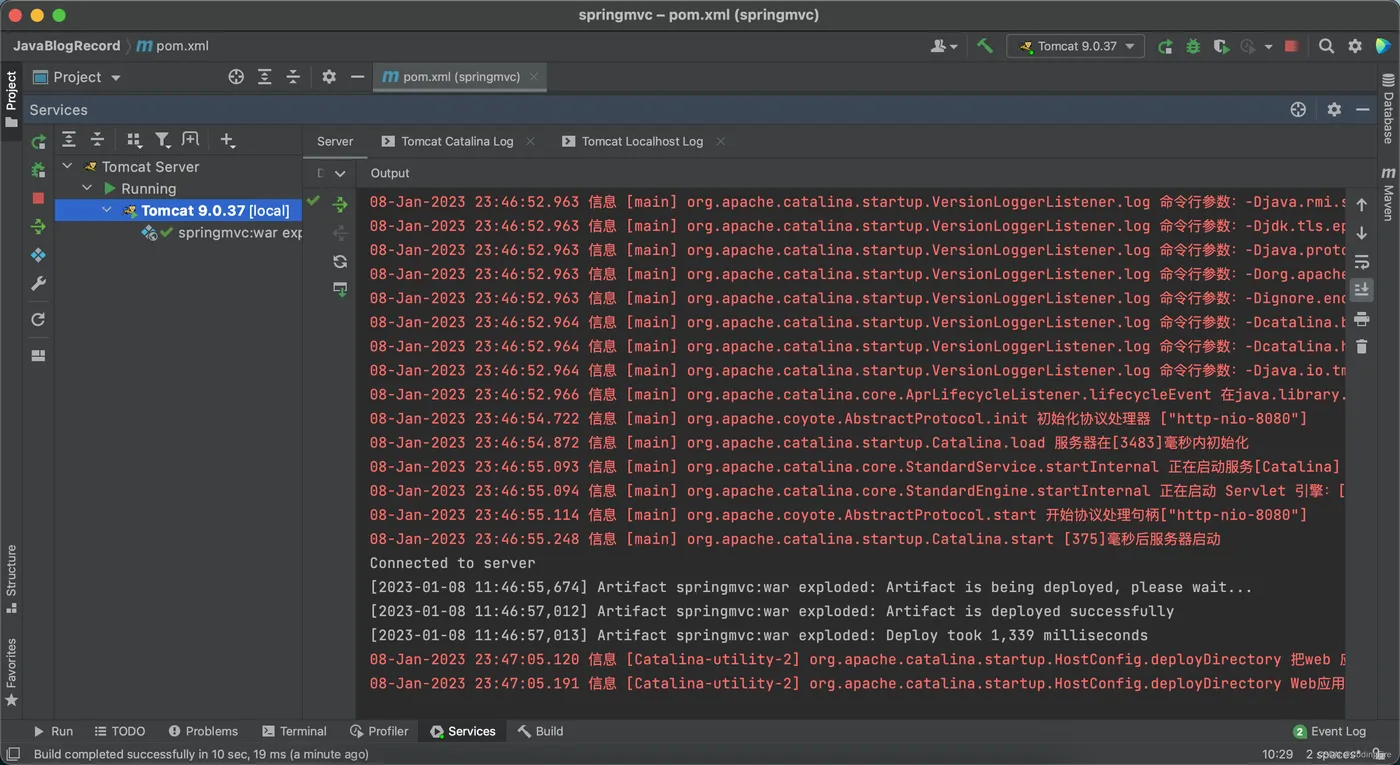Select the pom.xml (springmvc) editor tab

click(461, 77)
